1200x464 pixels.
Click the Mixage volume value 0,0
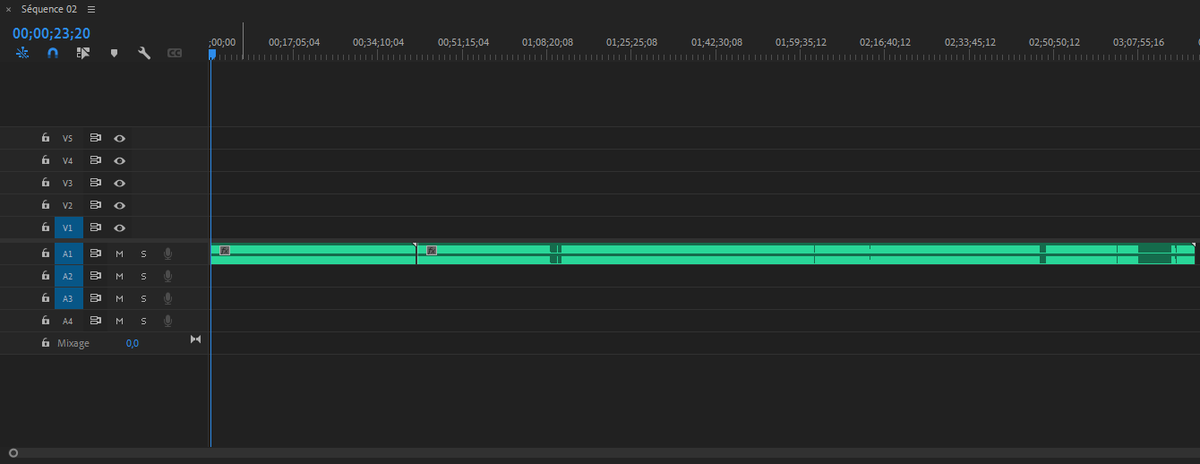(132, 343)
